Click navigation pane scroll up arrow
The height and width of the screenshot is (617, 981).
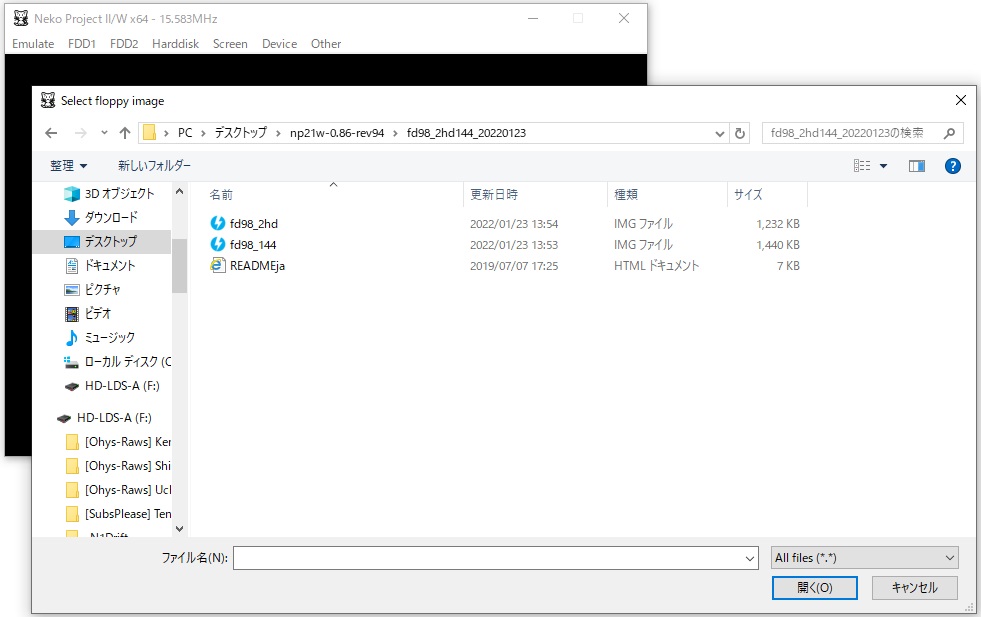click(x=180, y=191)
